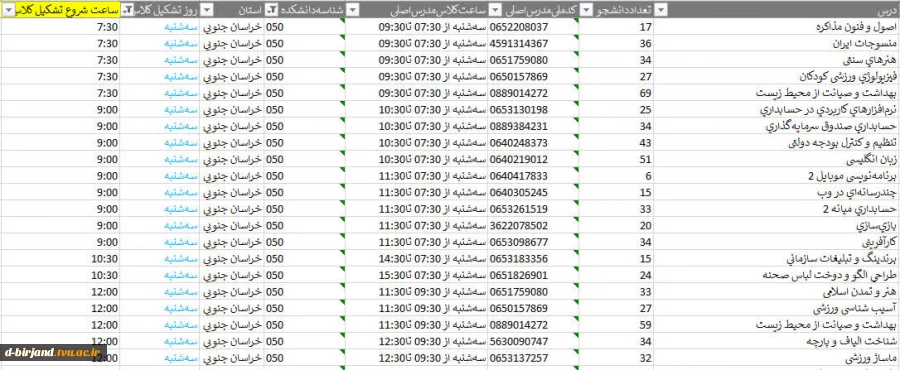Viewport: 900px width, 370px height.
Task: Click faculty ID 050 in بازي‌سازي row
Action: click(305, 225)
